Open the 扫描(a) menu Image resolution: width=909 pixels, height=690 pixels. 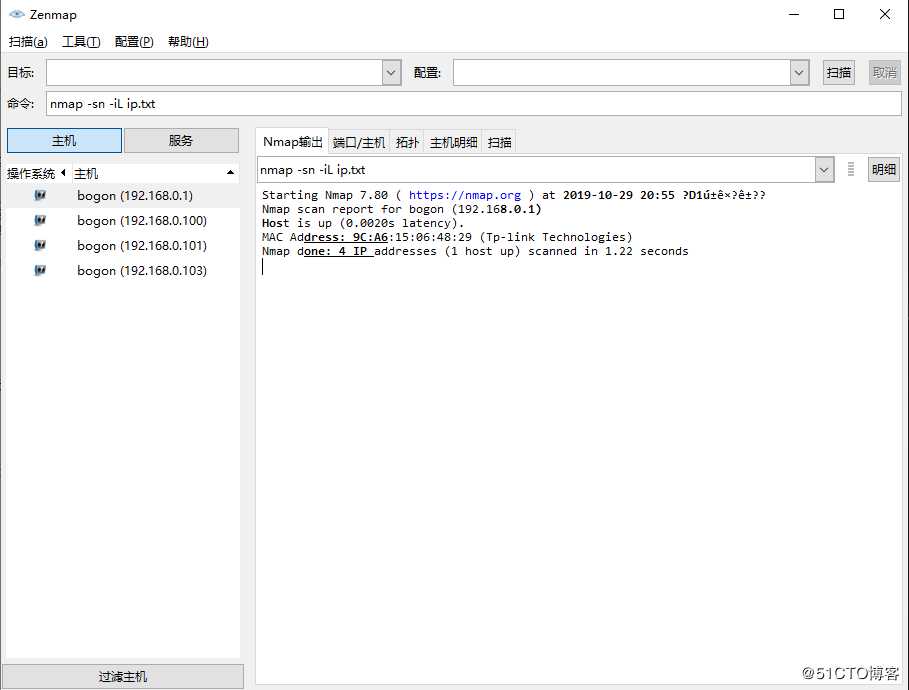[28, 42]
